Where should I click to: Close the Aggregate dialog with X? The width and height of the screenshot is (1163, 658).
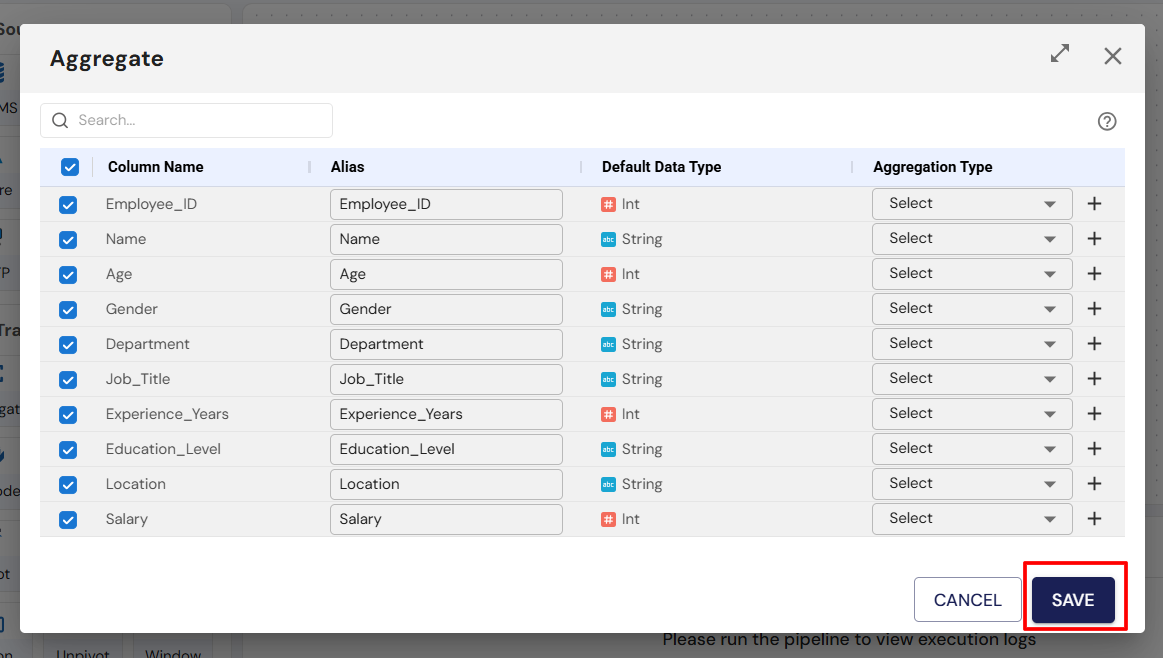coord(1112,56)
